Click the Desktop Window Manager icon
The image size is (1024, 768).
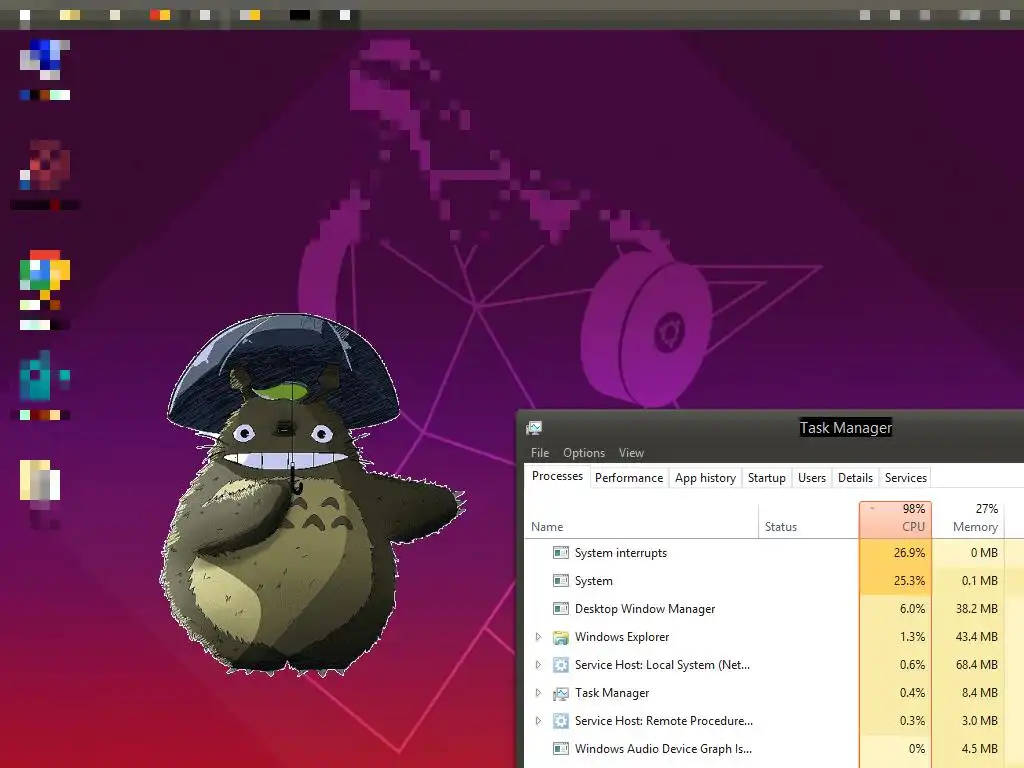point(560,609)
